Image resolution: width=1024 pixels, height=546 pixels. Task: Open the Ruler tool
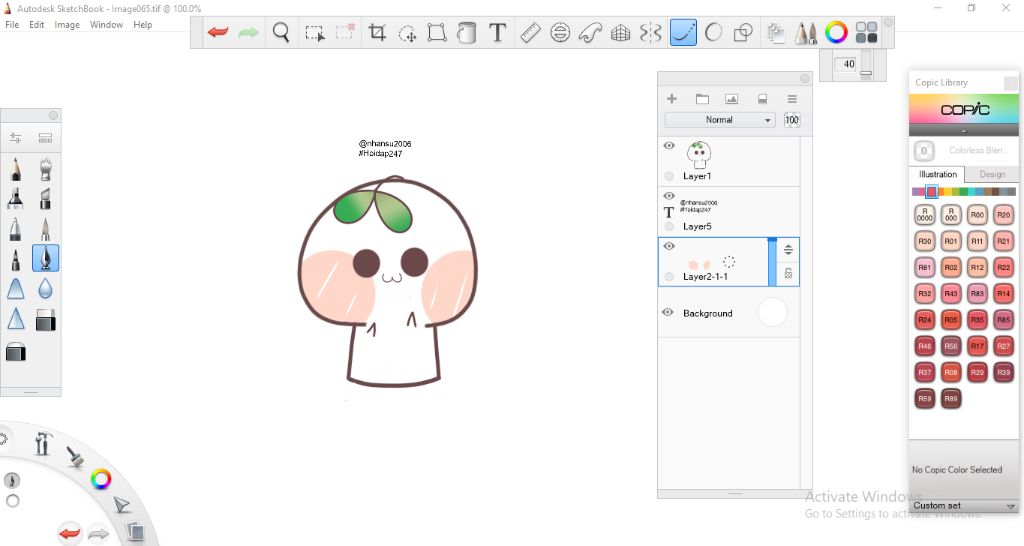530,33
